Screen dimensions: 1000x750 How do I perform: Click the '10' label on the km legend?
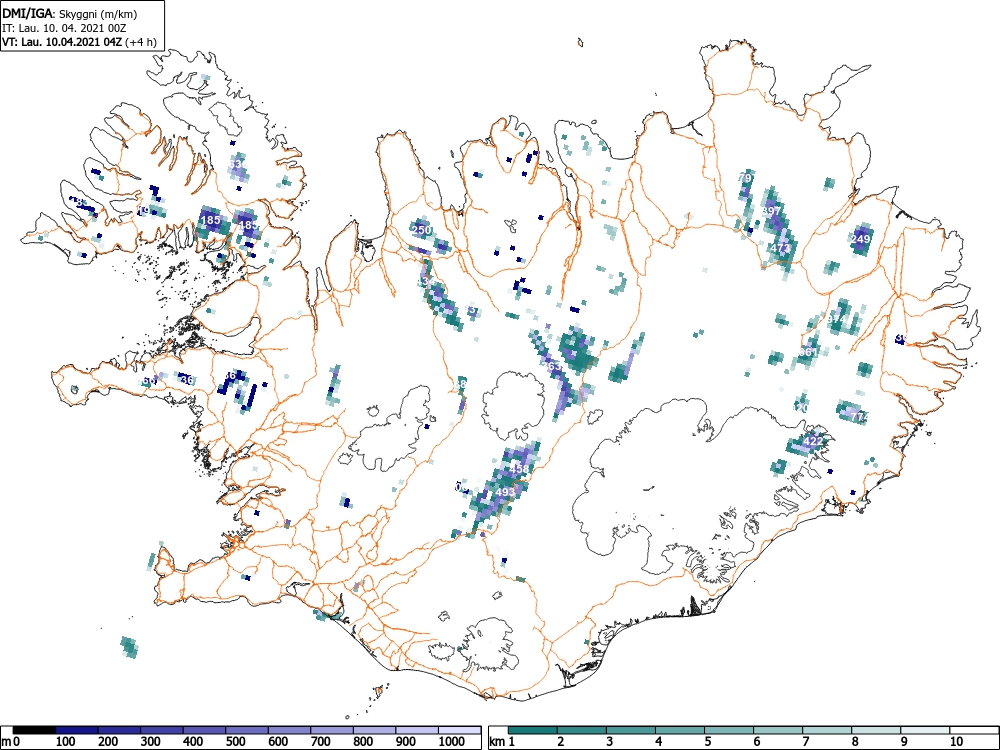956,742
